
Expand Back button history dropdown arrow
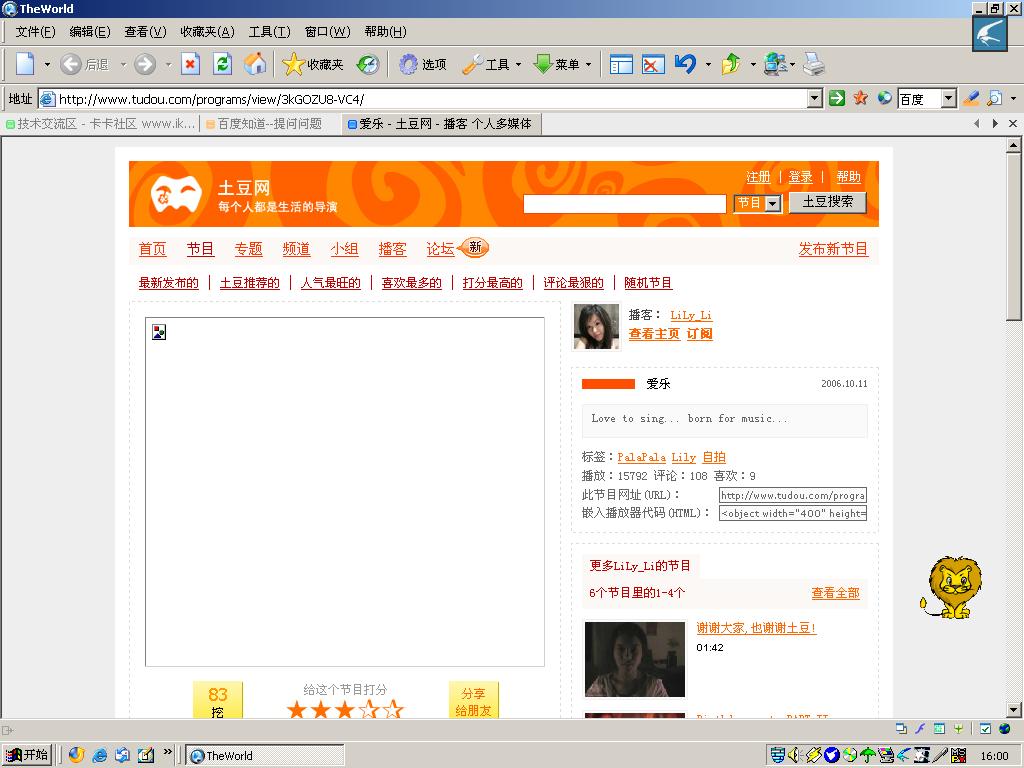(x=123, y=64)
